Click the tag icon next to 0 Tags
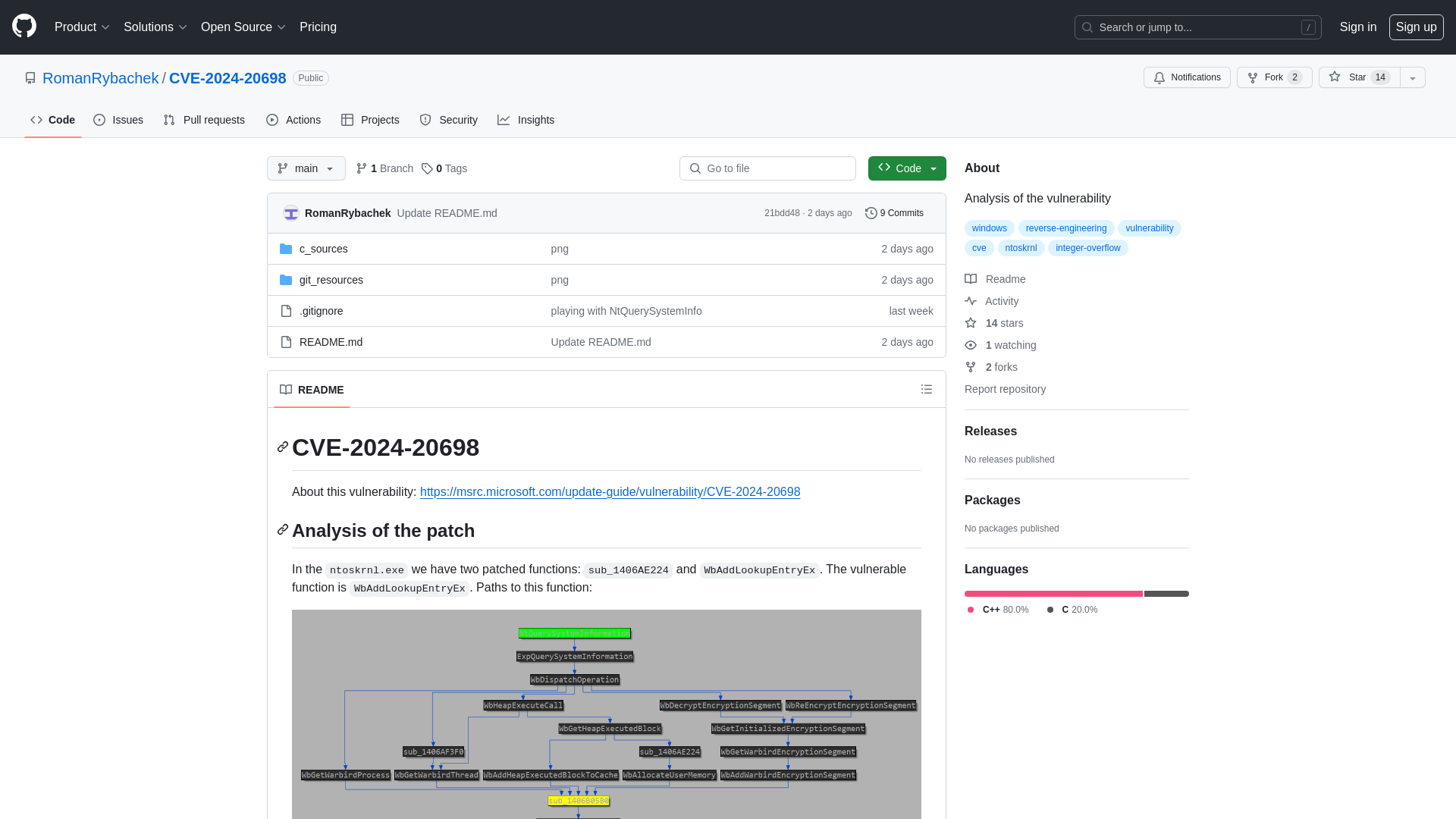1456x819 pixels. (x=427, y=168)
